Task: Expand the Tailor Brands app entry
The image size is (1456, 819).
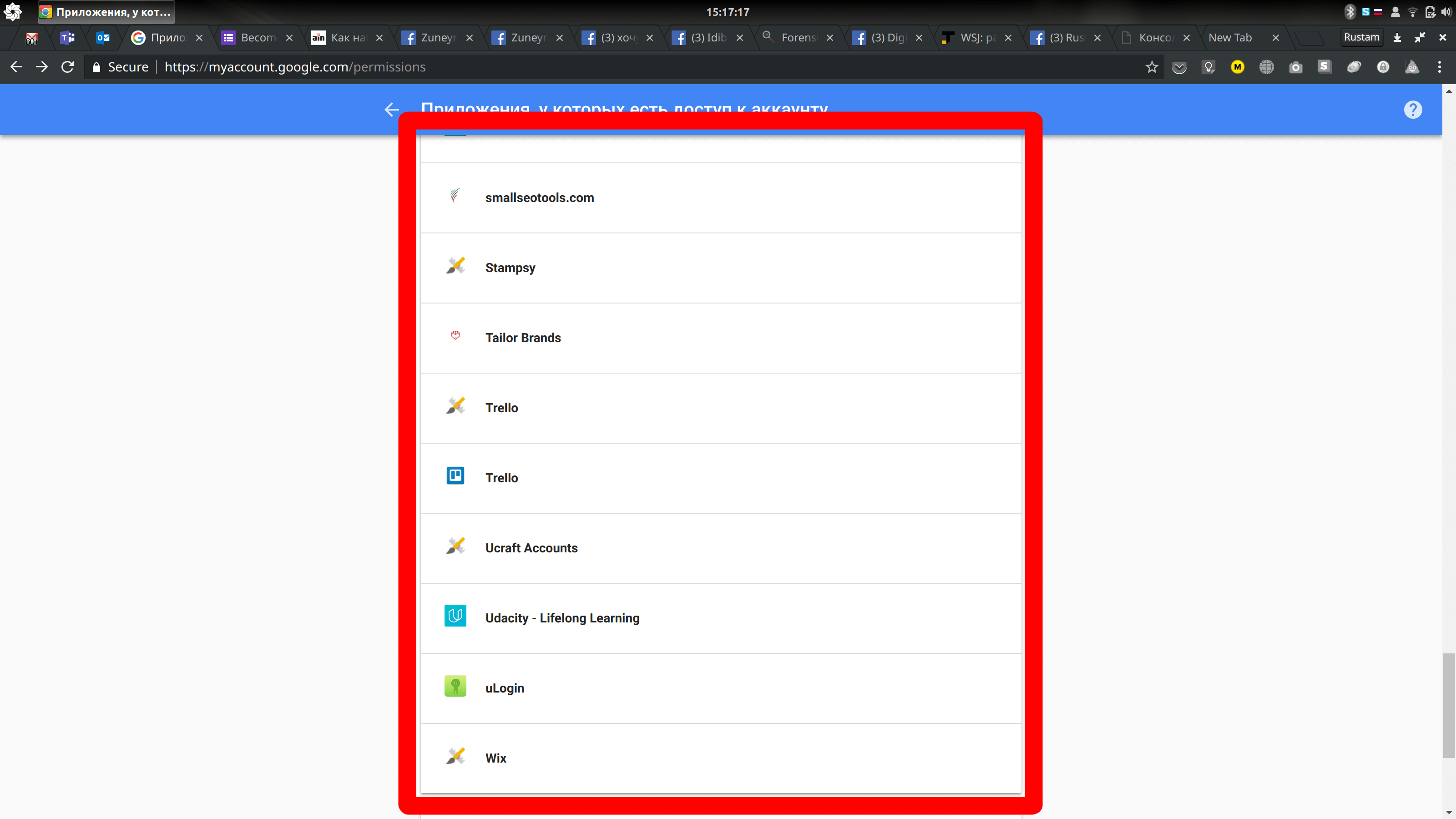Action: pyautogui.click(x=523, y=338)
